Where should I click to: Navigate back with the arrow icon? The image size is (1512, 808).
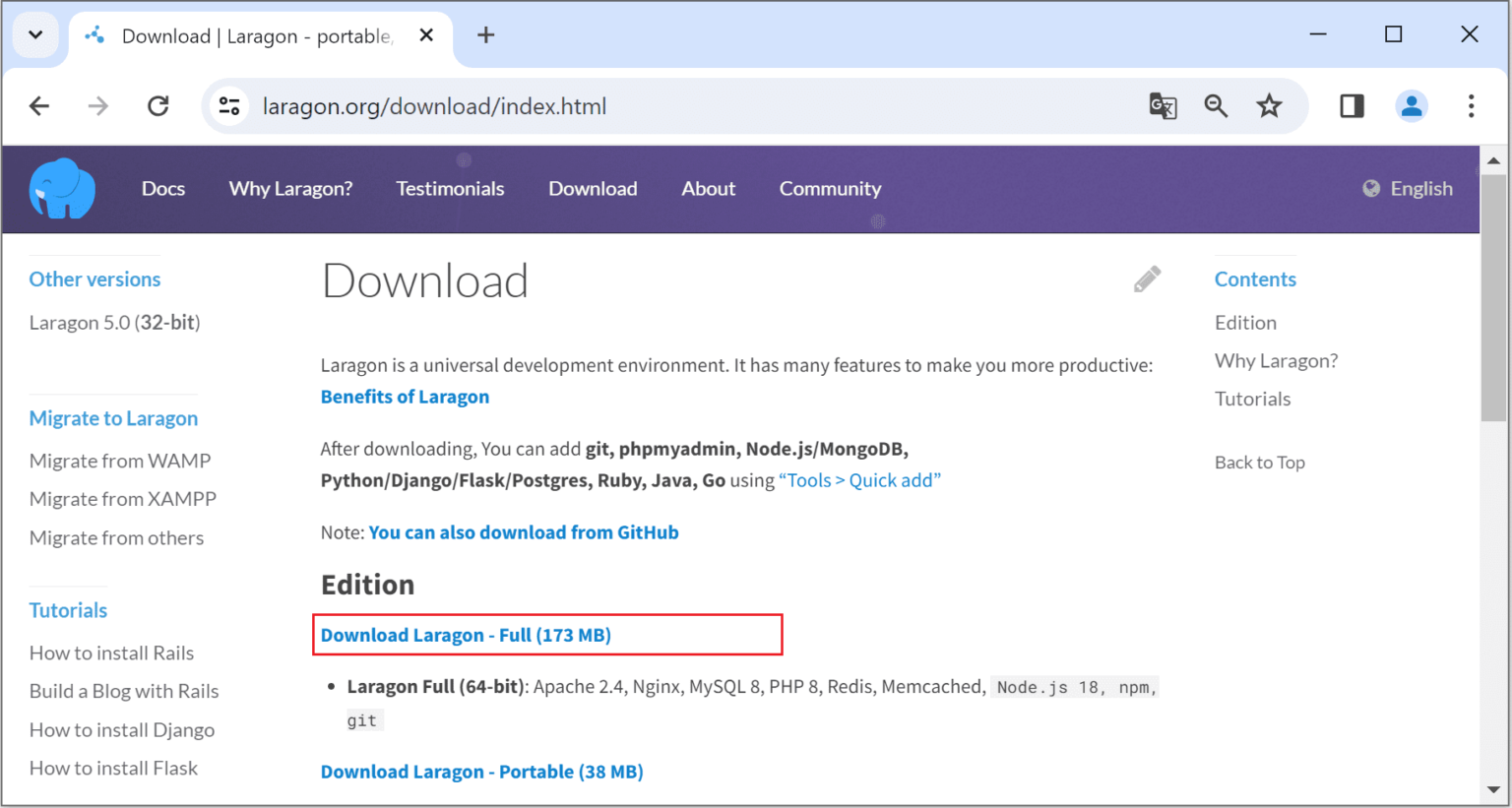point(39,105)
